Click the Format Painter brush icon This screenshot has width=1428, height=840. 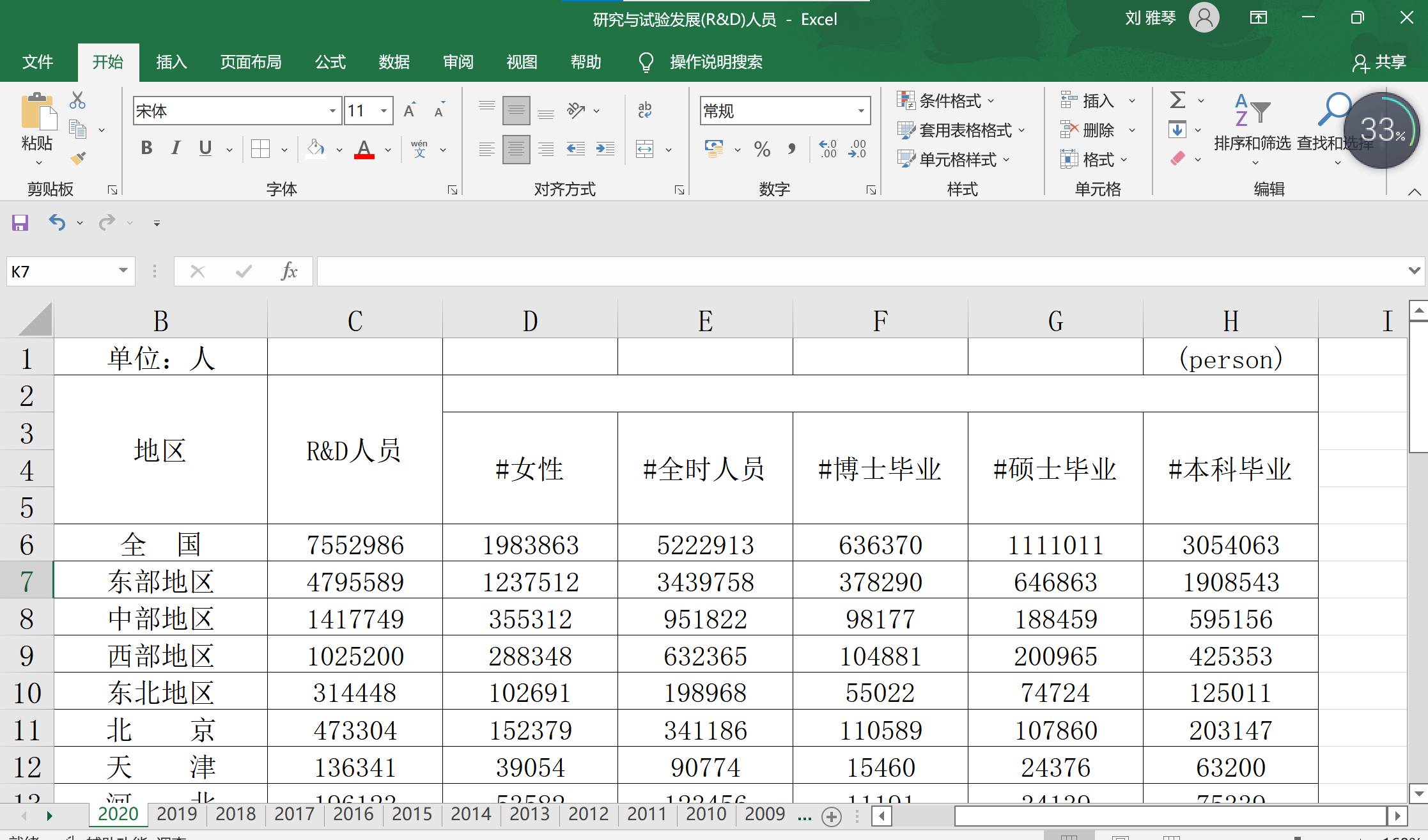tap(78, 158)
